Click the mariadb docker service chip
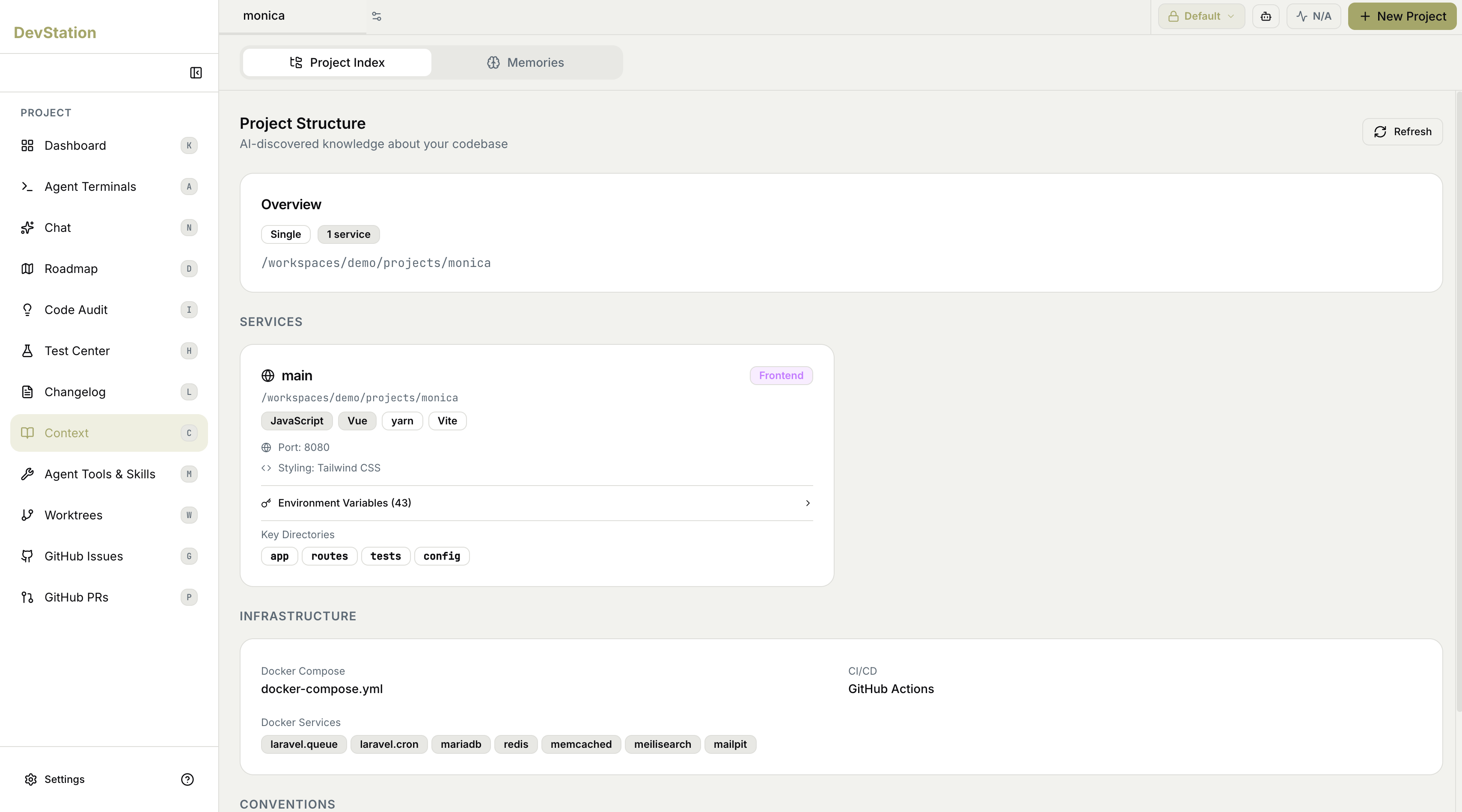 pos(461,744)
